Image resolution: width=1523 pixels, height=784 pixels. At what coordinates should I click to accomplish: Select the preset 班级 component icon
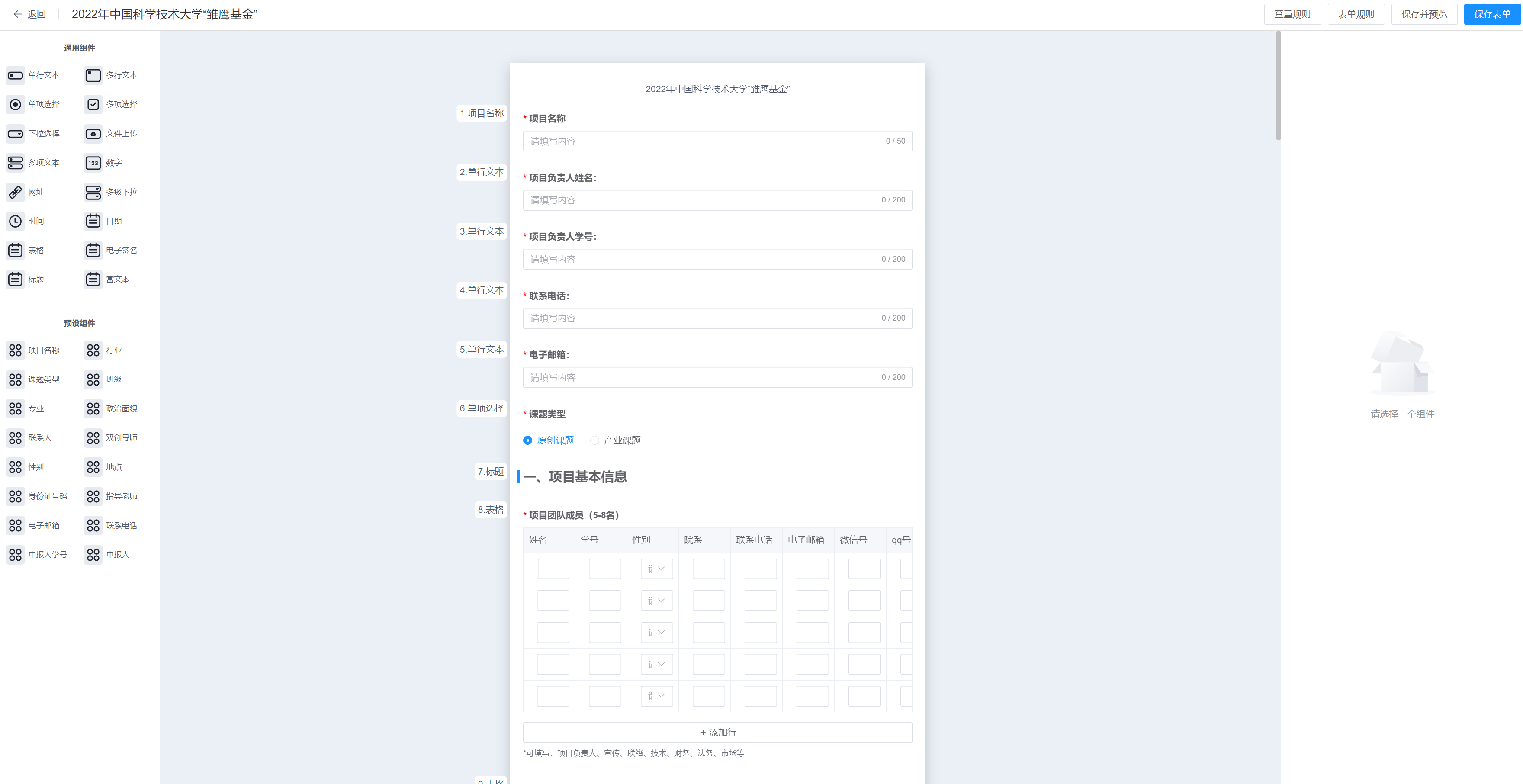point(93,379)
